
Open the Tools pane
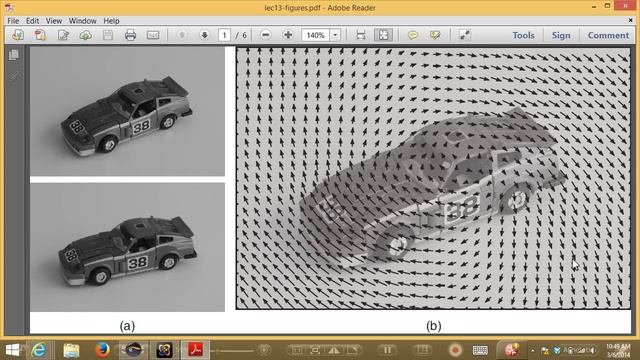[523, 36]
